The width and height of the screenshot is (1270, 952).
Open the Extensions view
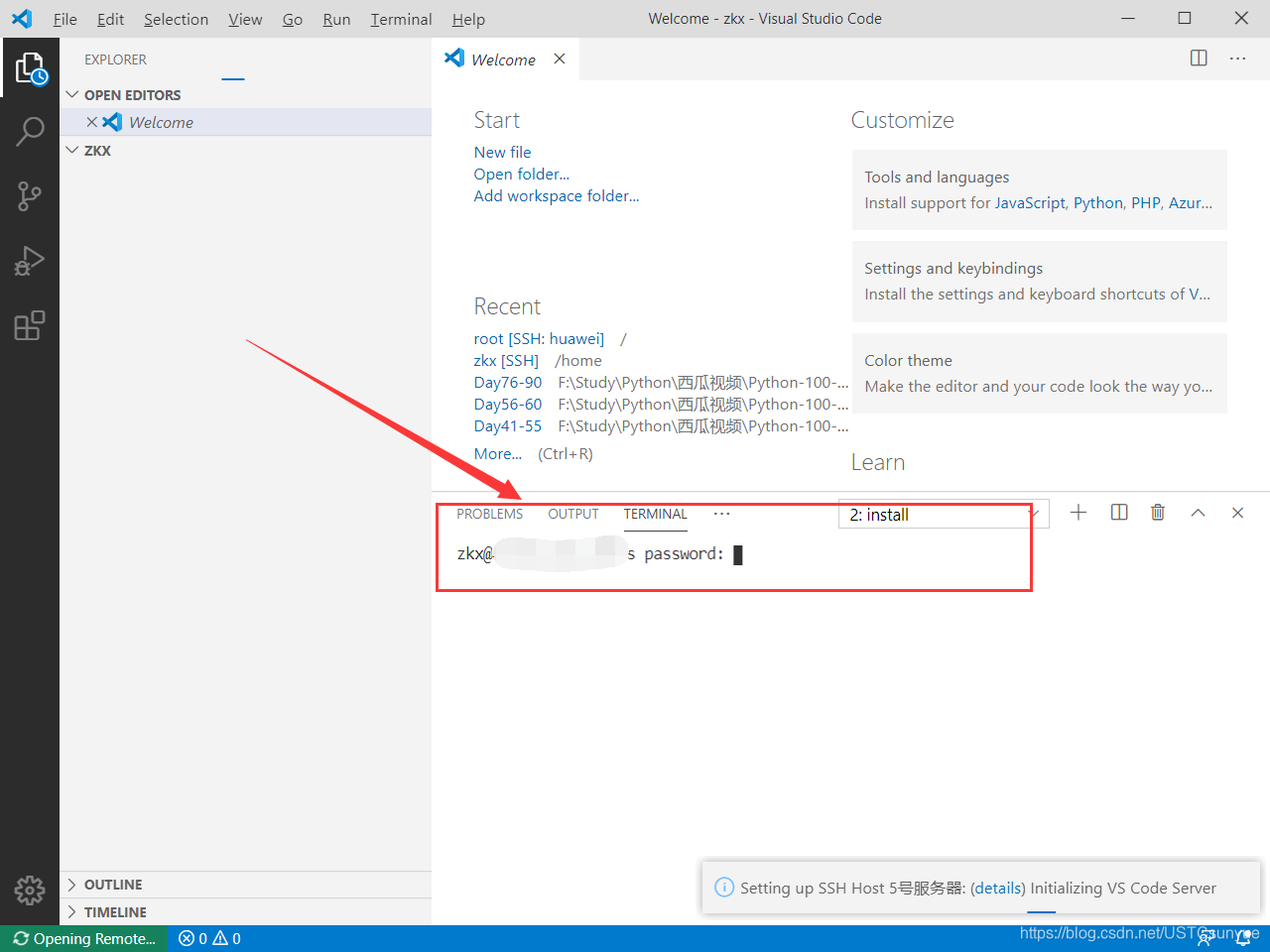(30, 325)
